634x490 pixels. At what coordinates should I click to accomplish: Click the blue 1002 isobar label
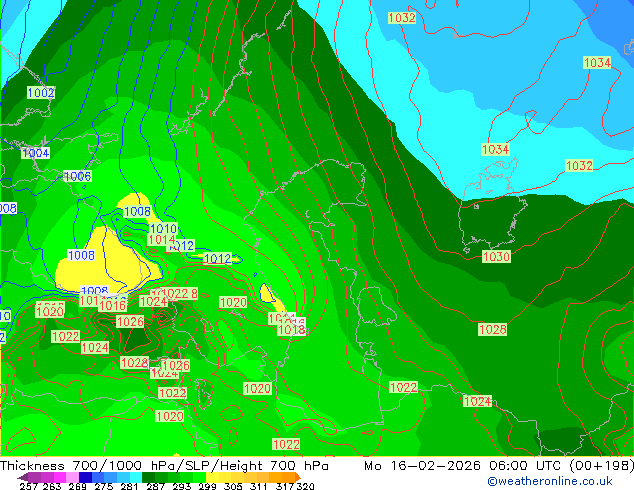click(41, 93)
